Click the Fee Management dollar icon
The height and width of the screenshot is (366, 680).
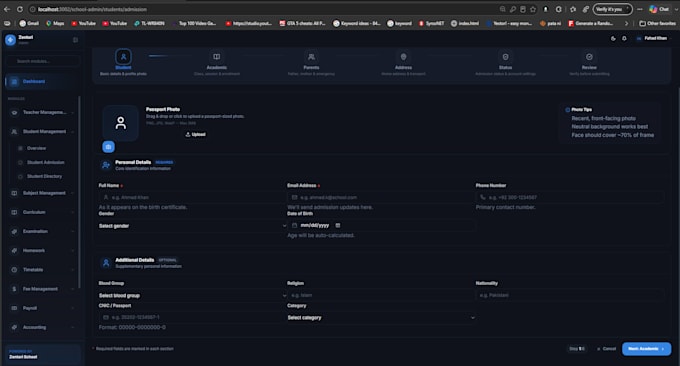[x=14, y=289]
